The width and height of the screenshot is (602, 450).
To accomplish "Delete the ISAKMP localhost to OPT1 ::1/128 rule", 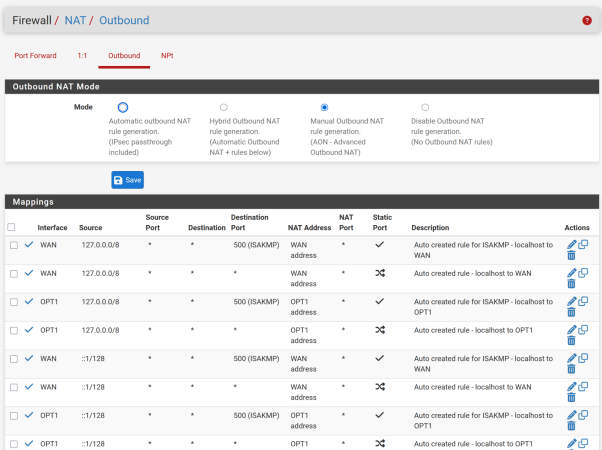I will 571,426.
